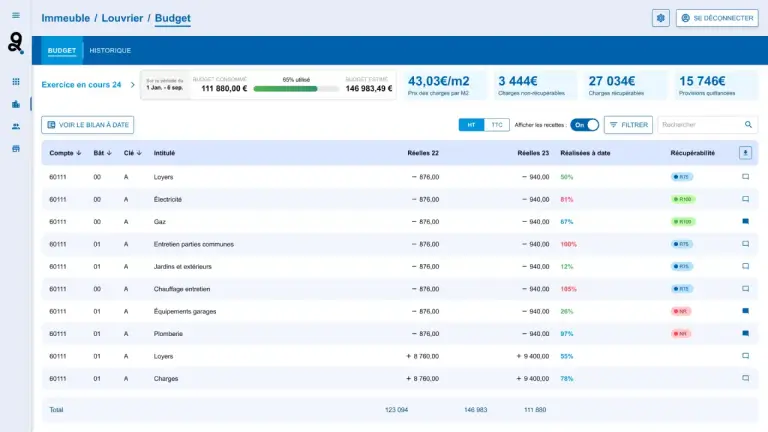The height and width of the screenshot is (432, 768).
Task: Click the R75 badge on first Loyers row
Action: point(681,177)
